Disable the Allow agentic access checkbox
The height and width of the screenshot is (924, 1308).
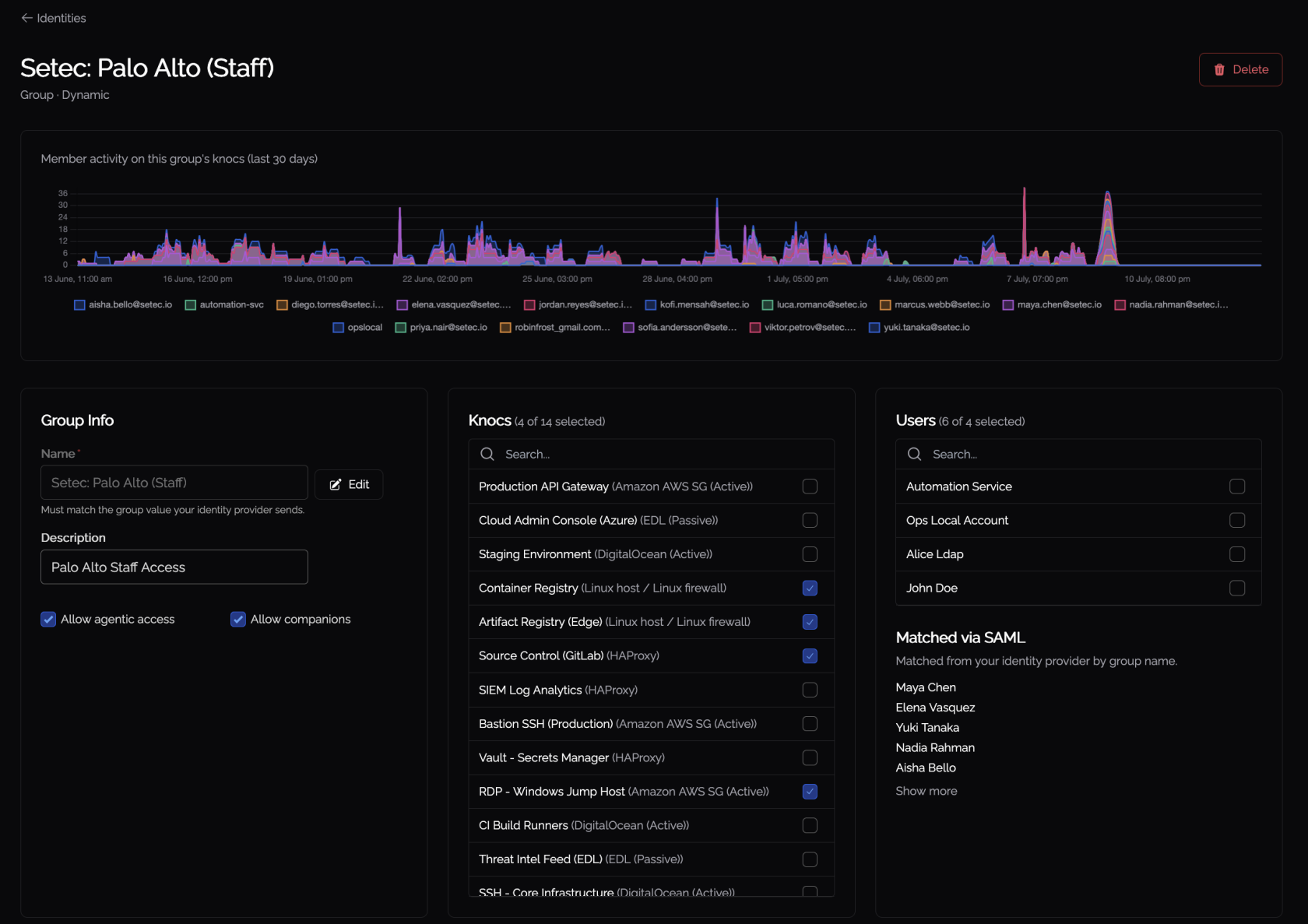coord(48,620)
